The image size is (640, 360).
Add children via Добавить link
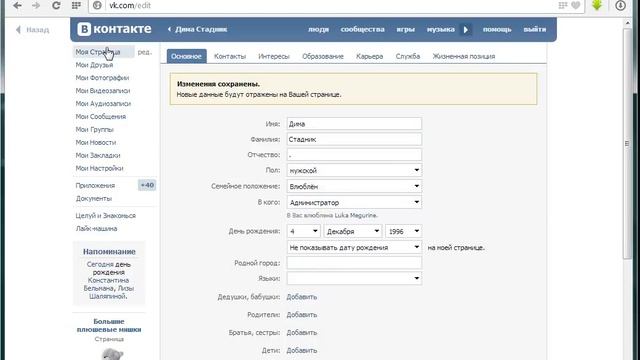pyautogui.click(x=302, y=351)
